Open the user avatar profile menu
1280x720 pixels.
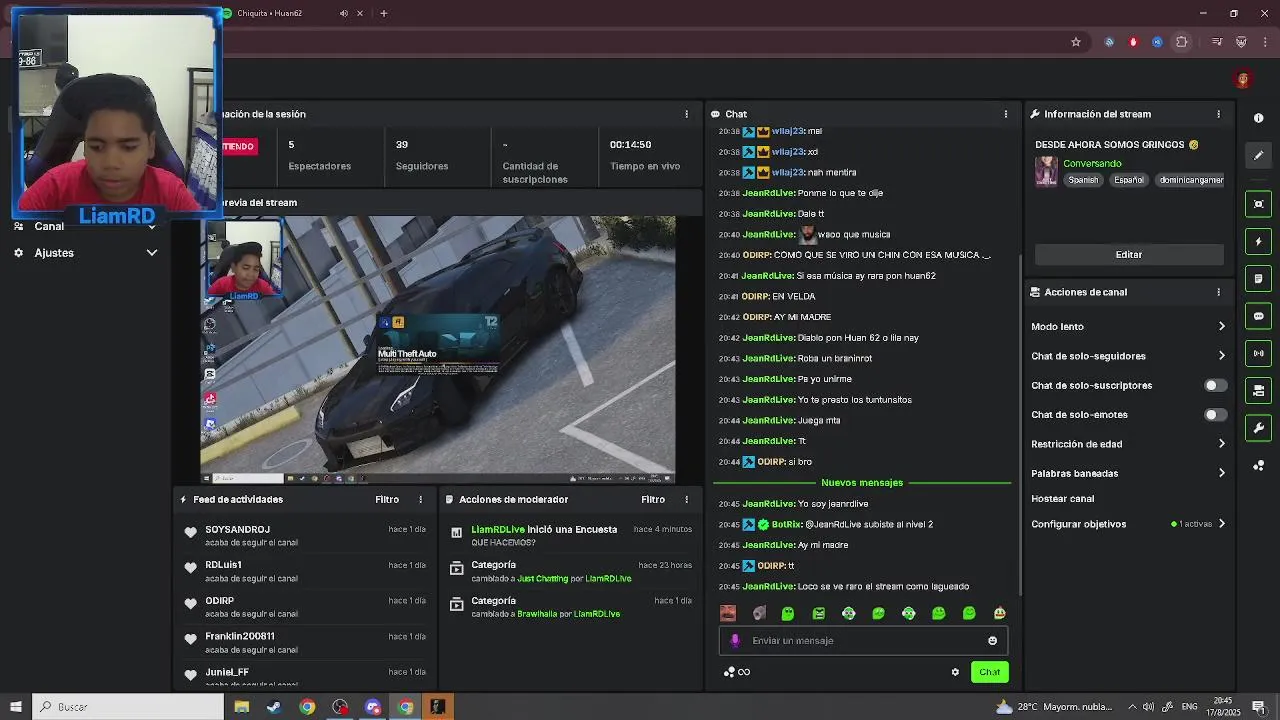[1243, 79]
